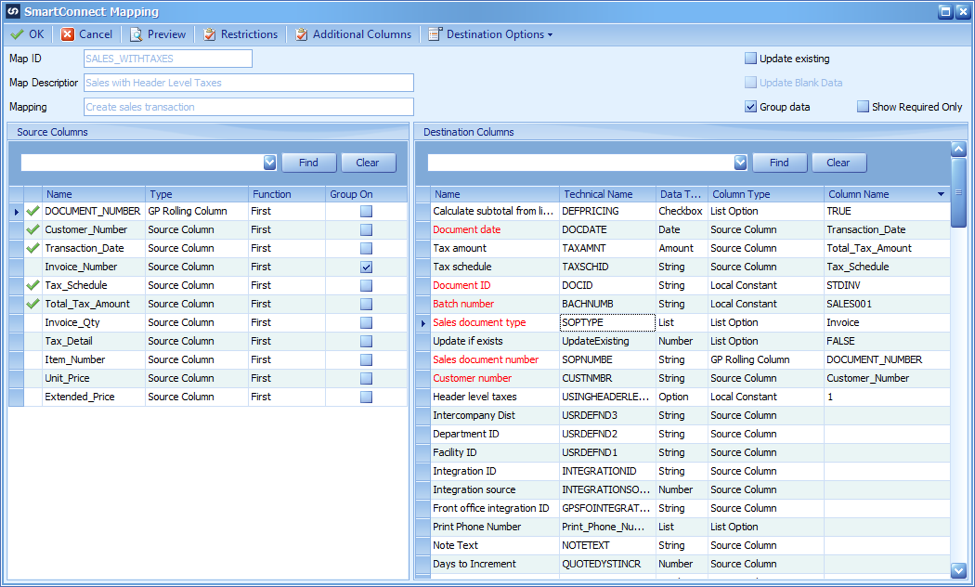Click green checkmark beside Total_Tax_Amount row
The height and width of the screenshot is (587, 975).
pos(33,304)
